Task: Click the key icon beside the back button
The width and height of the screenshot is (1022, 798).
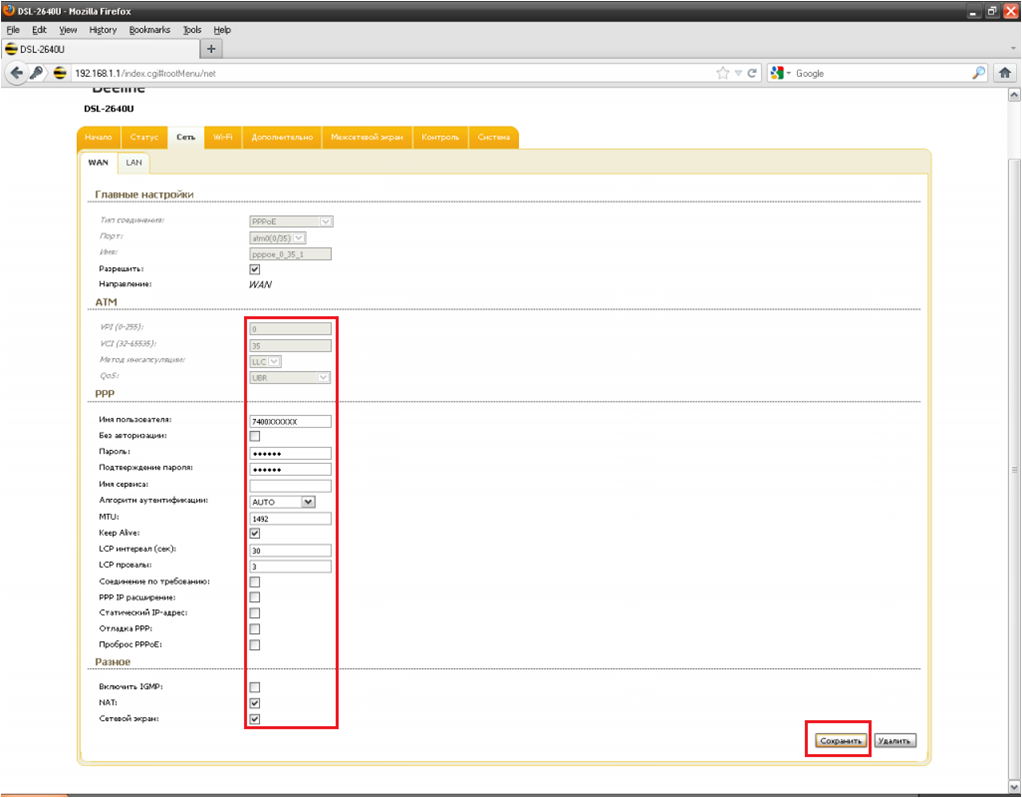Action: pyautogui.click(x=37, y=73)
